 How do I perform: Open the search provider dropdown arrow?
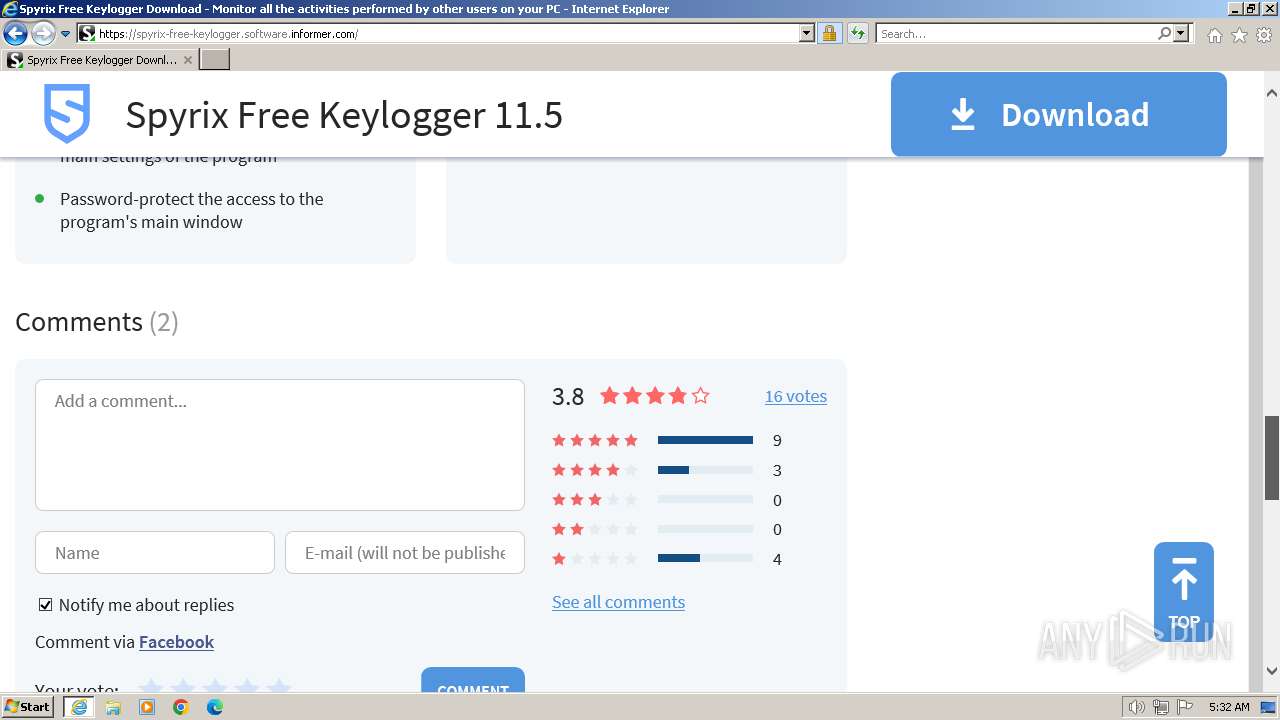1181,34
